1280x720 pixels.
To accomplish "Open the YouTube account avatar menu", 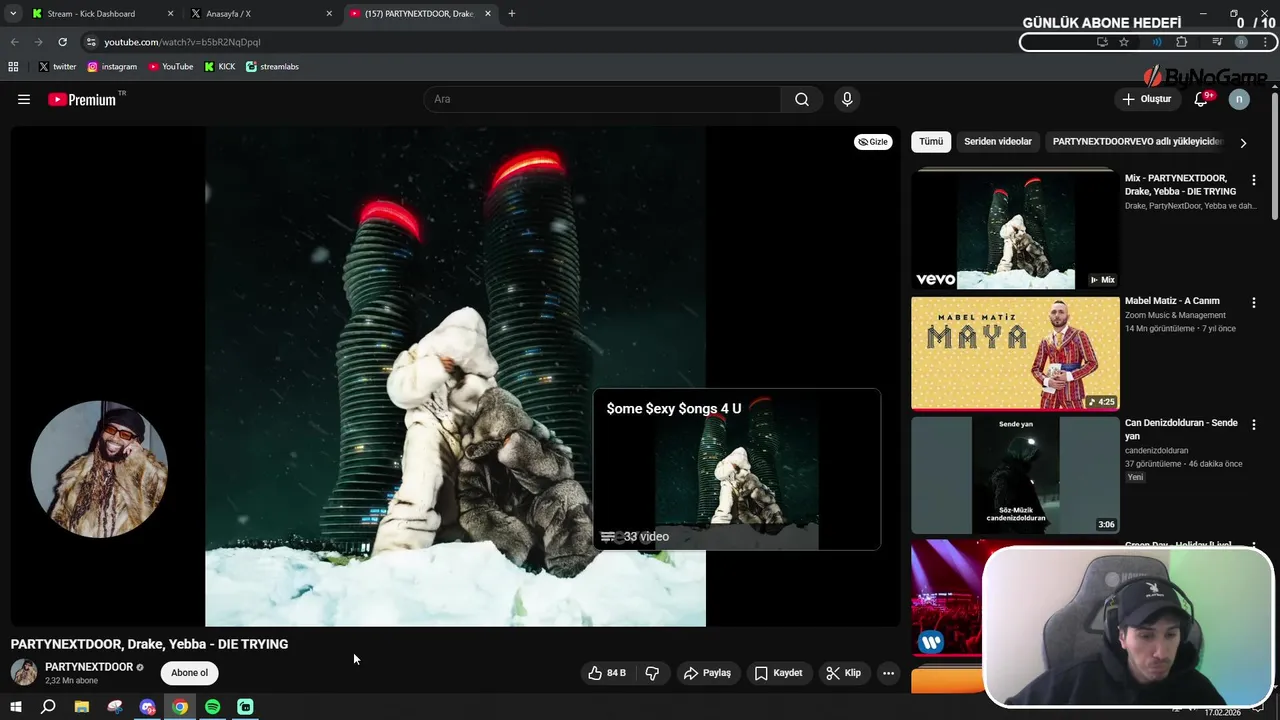I will click(1239, 99).
